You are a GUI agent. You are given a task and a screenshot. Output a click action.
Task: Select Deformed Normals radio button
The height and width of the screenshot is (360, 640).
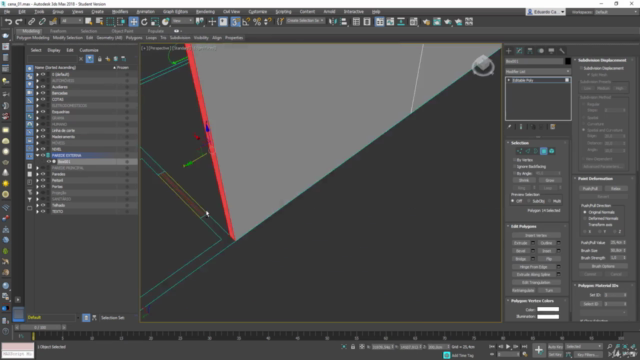click(x=585, y=218)
